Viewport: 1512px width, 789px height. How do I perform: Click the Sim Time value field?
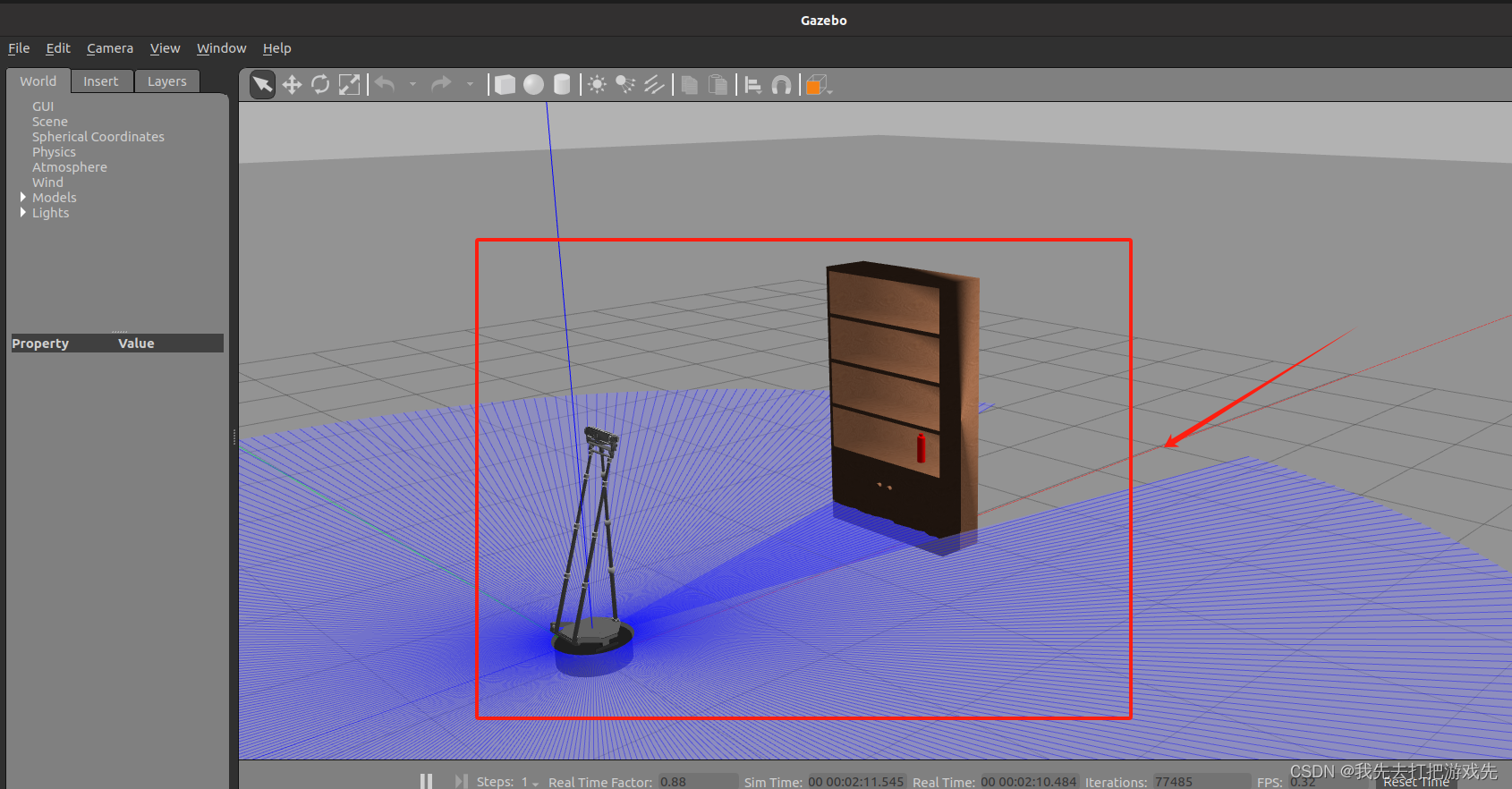pyautogui.click(x=857, y=782)
